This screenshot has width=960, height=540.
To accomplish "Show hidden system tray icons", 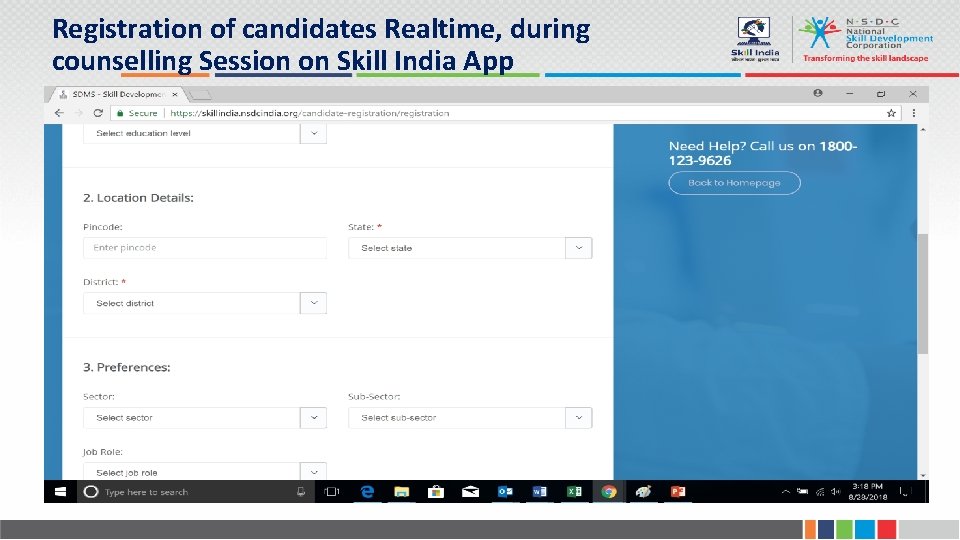I will coord(786,492).
